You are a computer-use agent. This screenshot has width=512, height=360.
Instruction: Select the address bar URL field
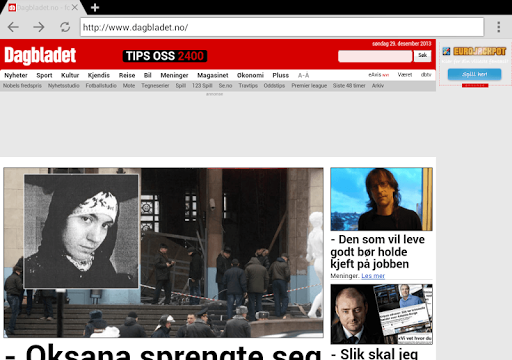point(282,27)
